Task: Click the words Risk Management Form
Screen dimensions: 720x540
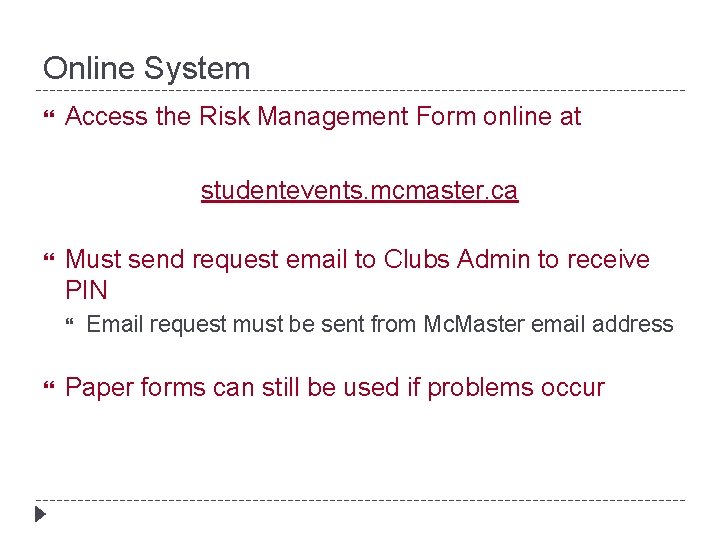Action: click(x=337, y=116)
